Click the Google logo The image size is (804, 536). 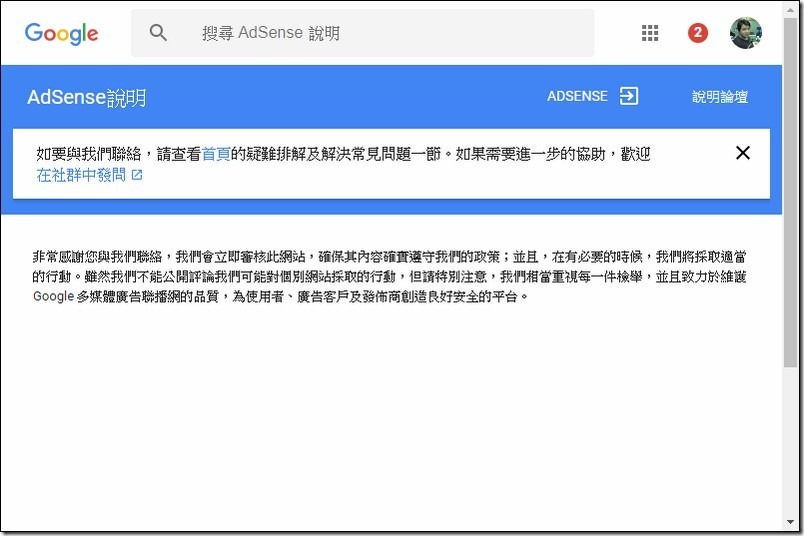click(x=61, y=33)
